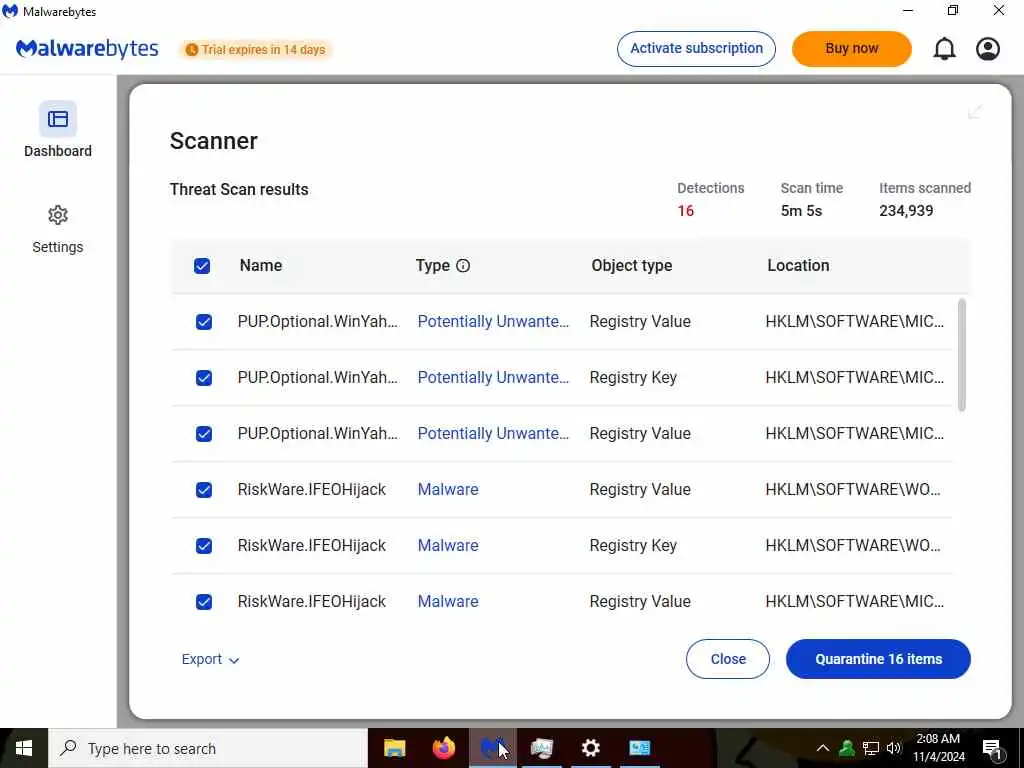The height and width of the screenshot is (768, 1024).
Task: Close the scan results
Action: [x=728, y=659]
